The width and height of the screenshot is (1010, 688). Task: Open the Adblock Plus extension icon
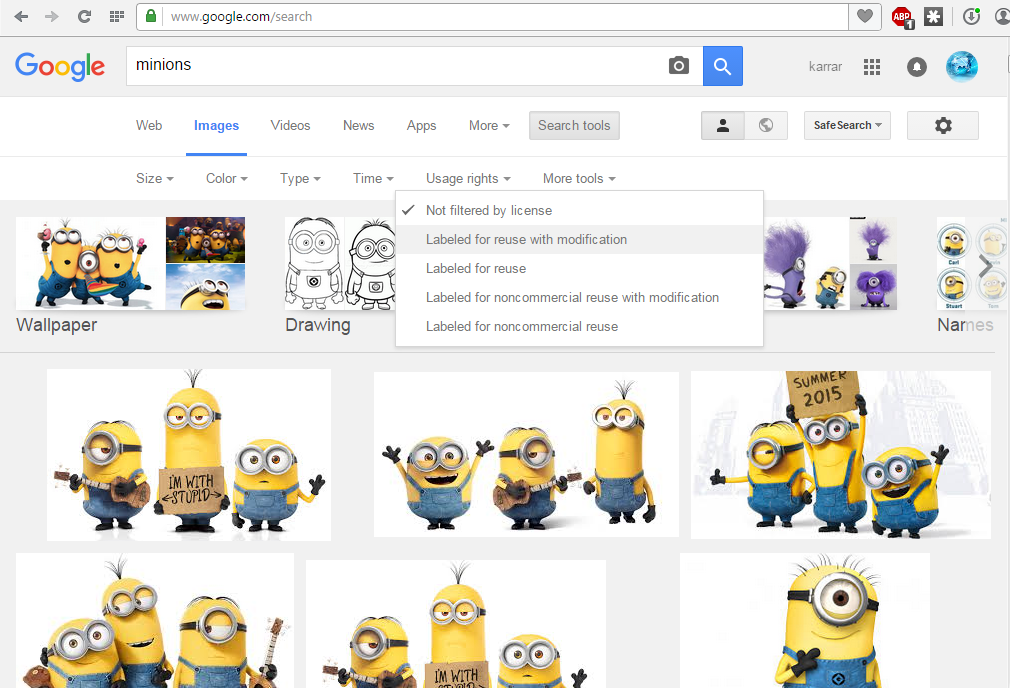click(902, 17)
